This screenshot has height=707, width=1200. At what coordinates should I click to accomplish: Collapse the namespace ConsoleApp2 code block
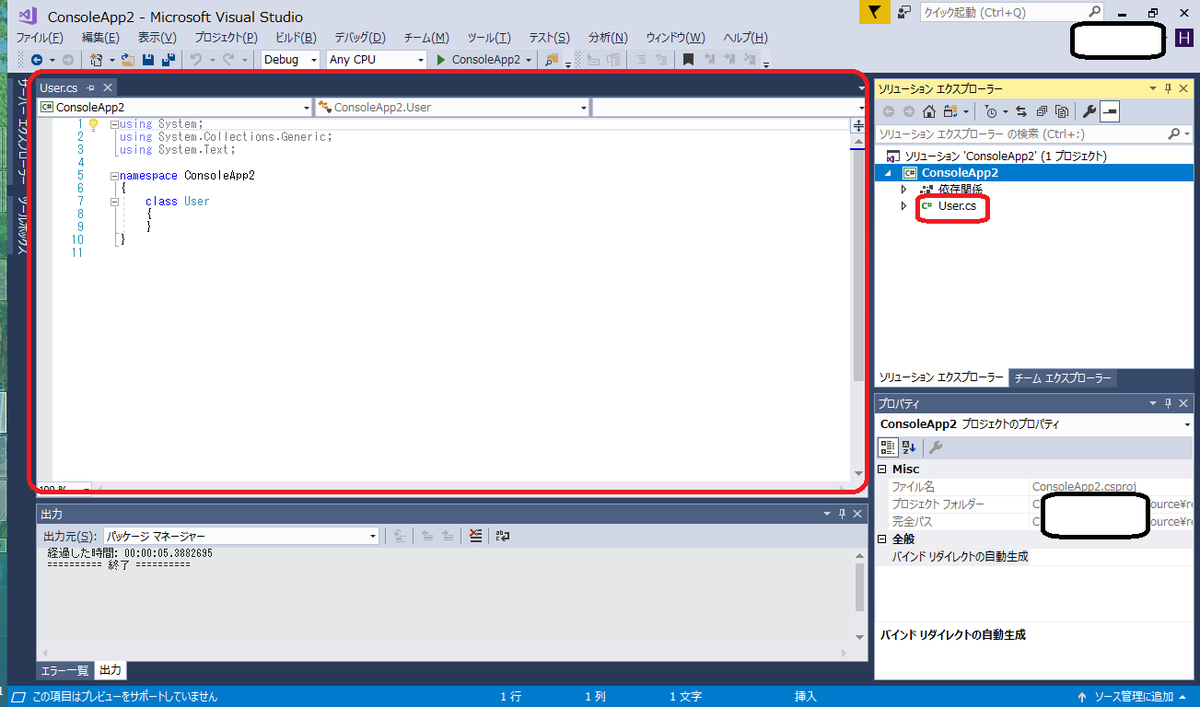point(114,175)
